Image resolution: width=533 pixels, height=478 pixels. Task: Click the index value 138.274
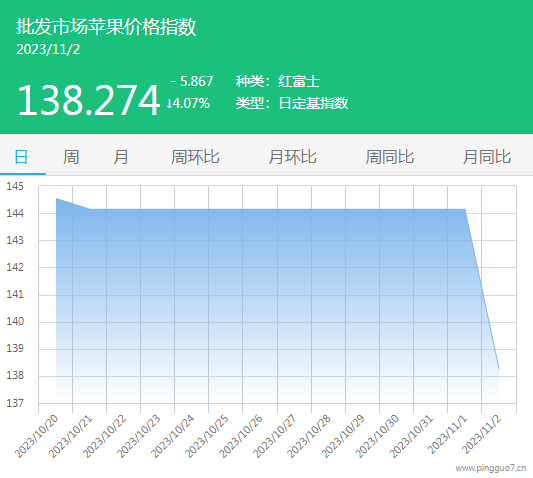point(88,100)
